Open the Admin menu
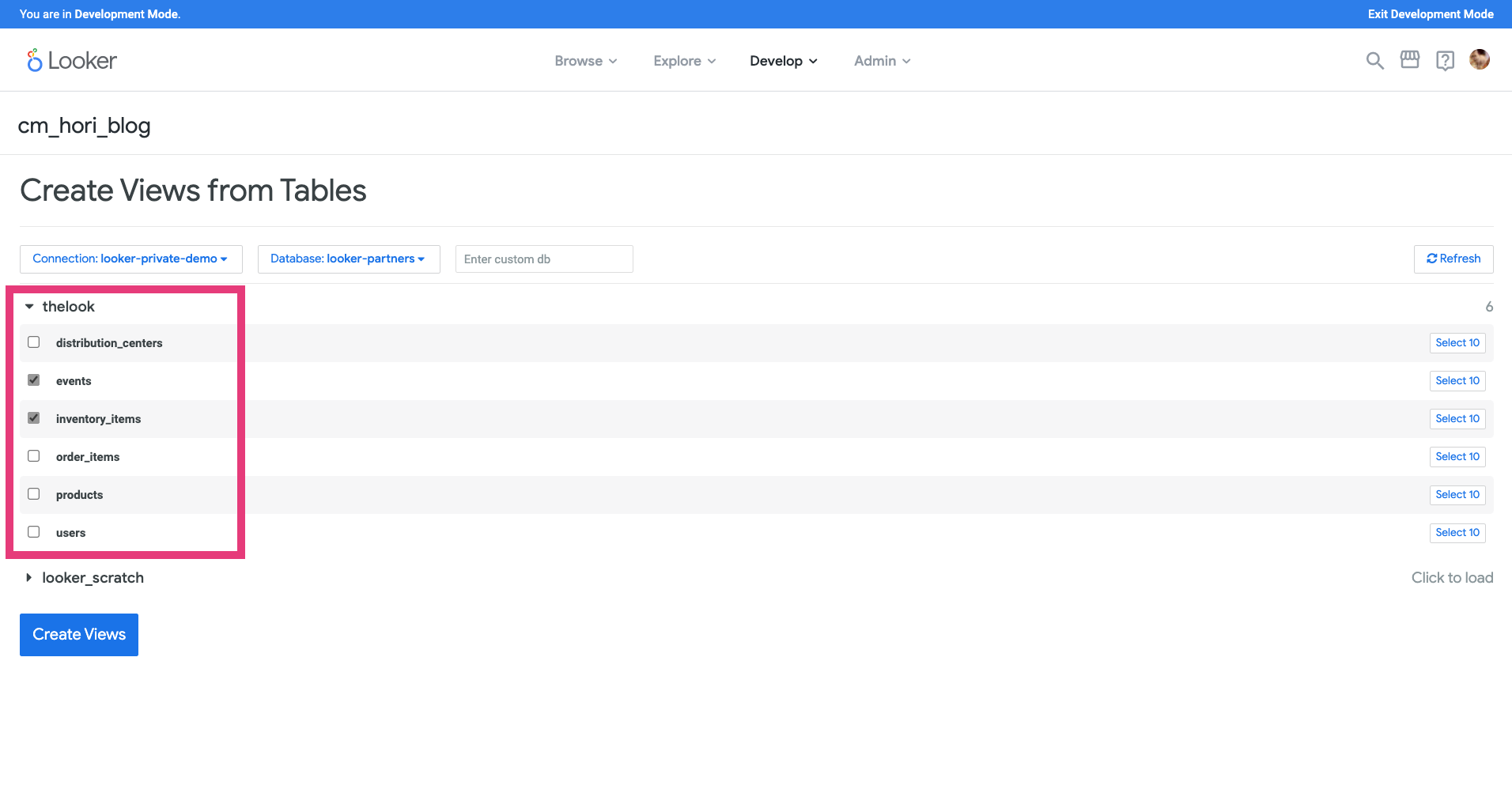Image resolution: width=1512 pixels, height=812 pixels. pos(880,60)
